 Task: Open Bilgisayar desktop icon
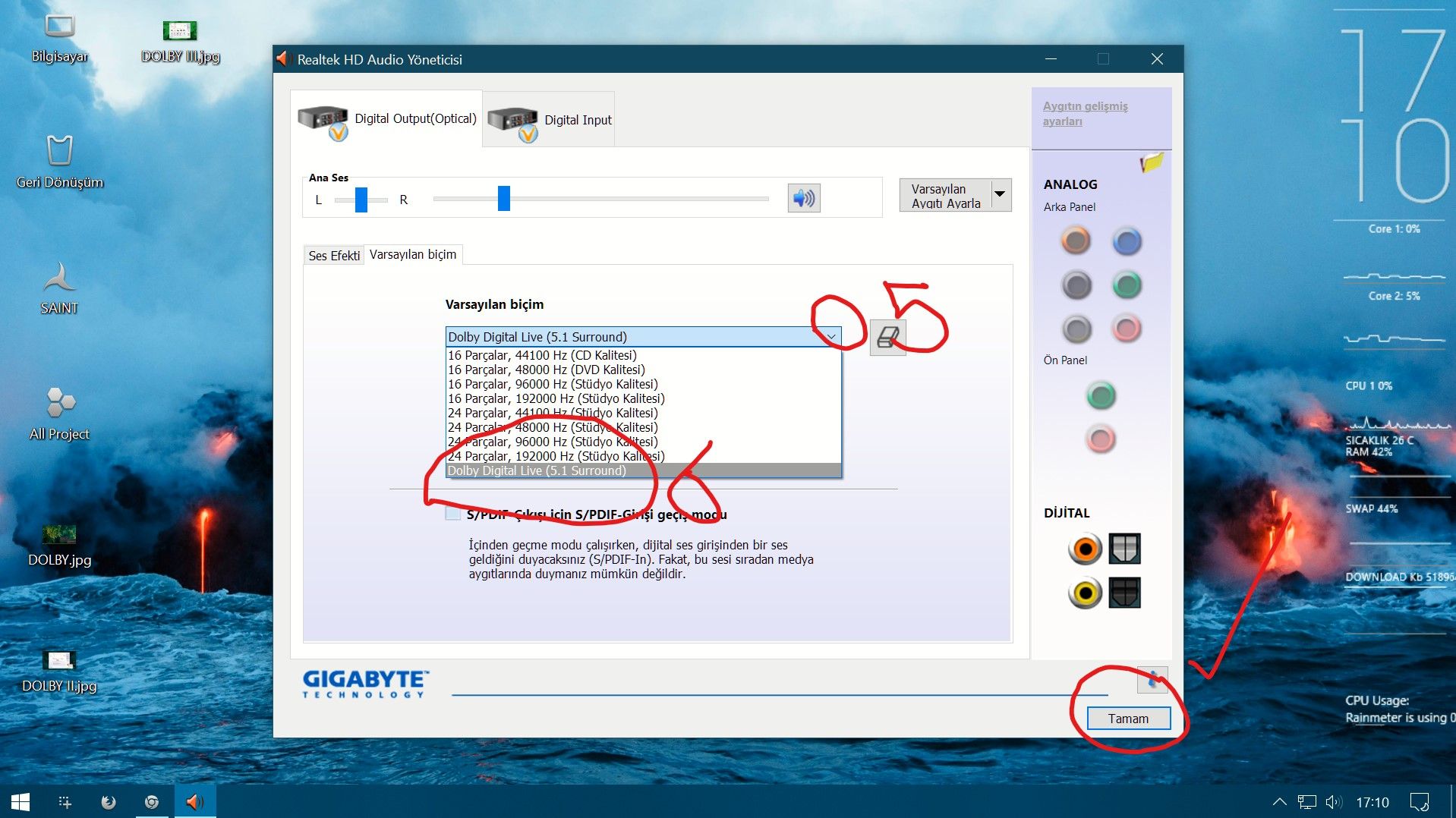(x=59, y=38)
